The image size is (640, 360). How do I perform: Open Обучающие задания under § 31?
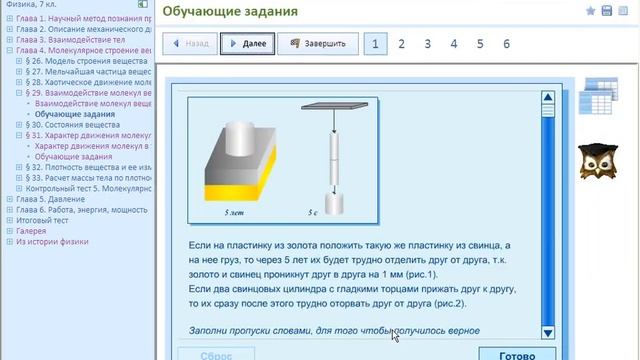click(73, 156)
